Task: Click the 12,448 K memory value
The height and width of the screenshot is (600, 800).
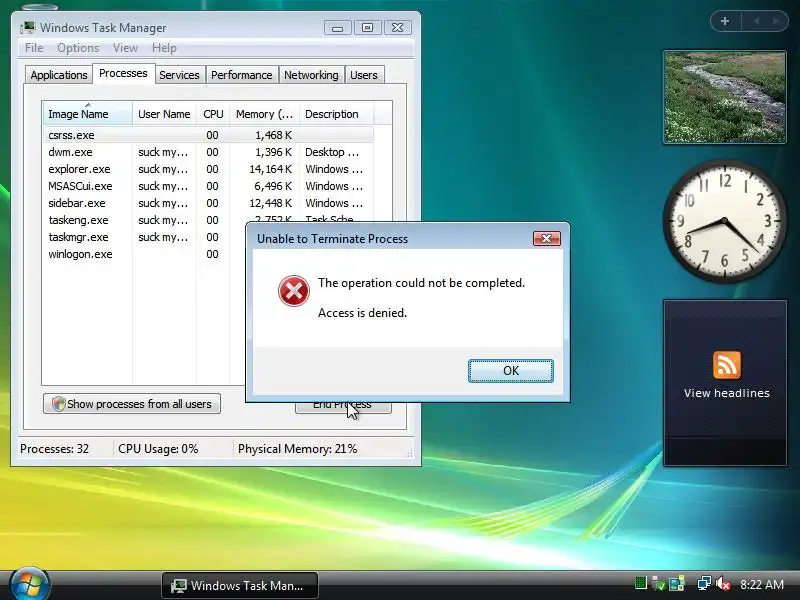Action: (x=270, y=203)
